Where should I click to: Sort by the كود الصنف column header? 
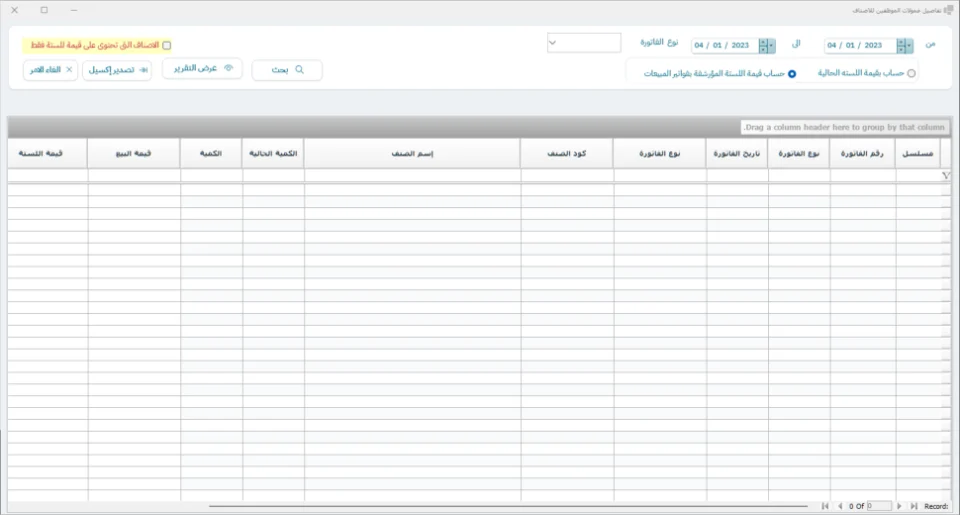(567, 153)
